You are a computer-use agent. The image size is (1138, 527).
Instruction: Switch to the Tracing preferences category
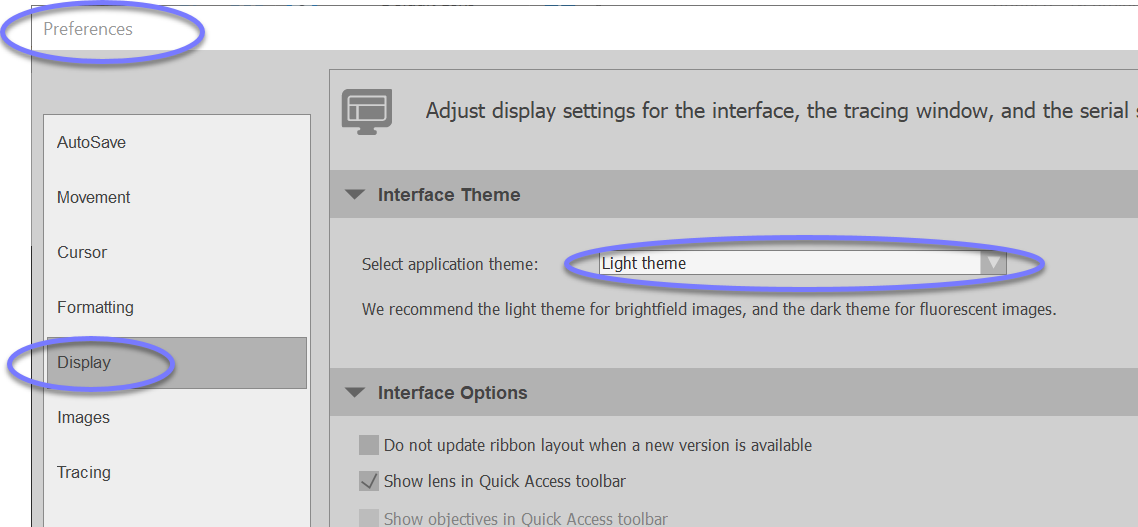84,473
